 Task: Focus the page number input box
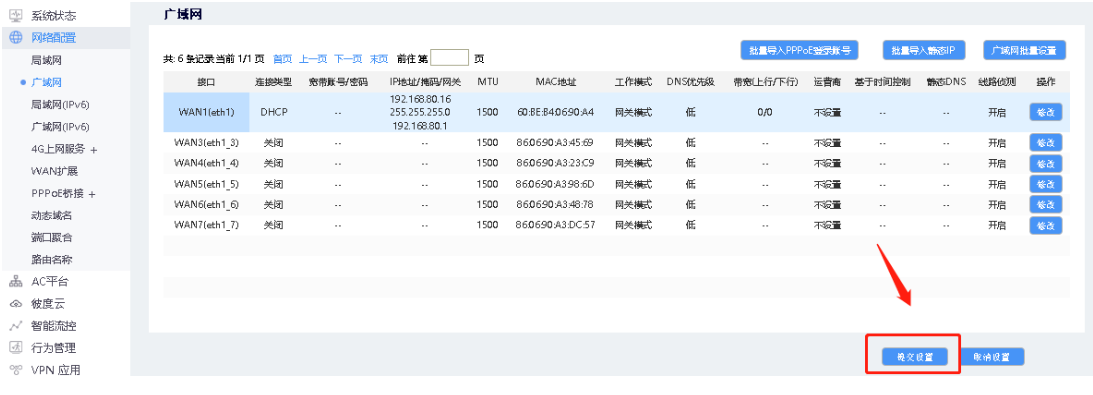pyautogui.click(x=450, y=58)
